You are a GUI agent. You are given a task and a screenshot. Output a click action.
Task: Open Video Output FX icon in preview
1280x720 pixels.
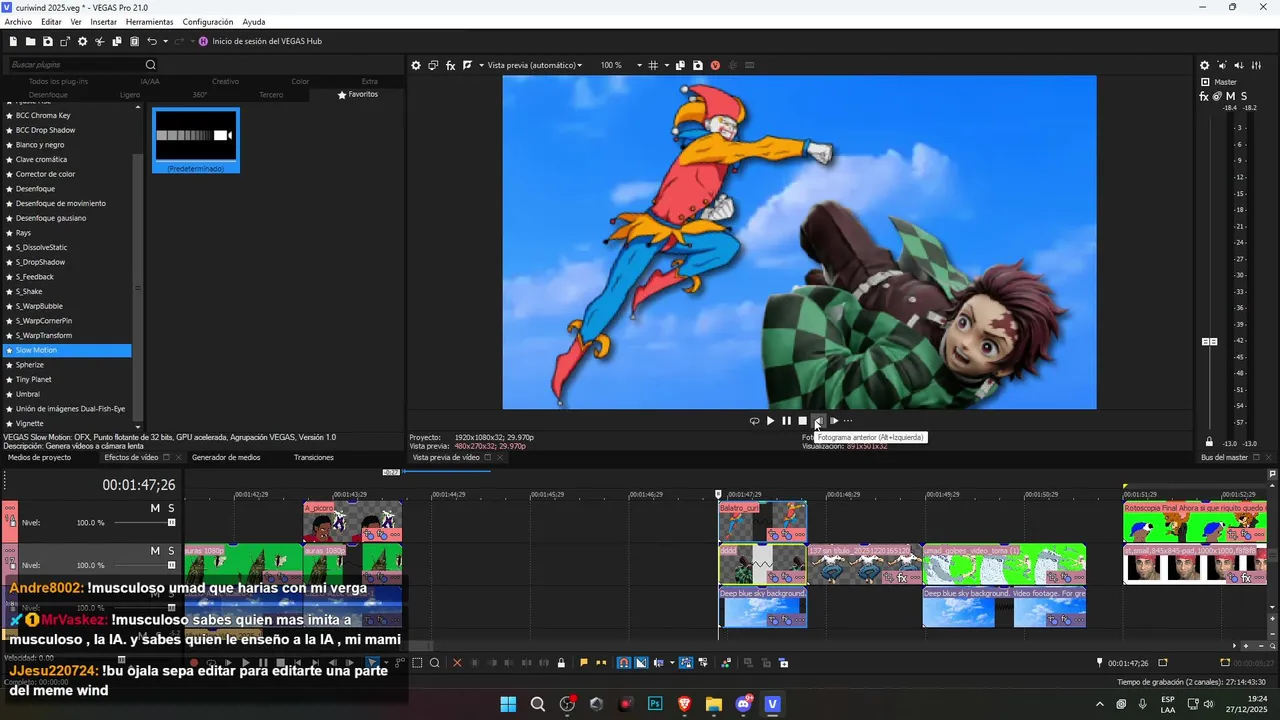pyautogui.click(x=450, y=65)
